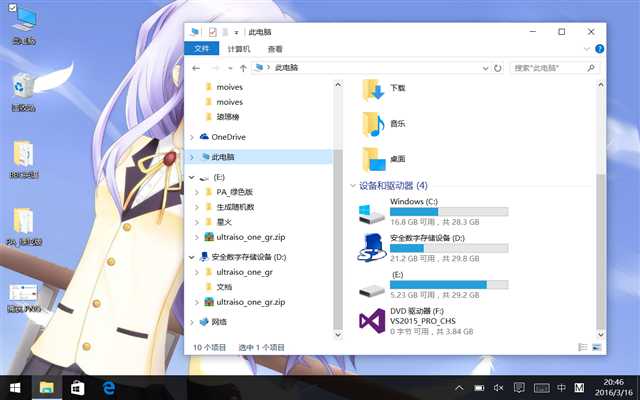Click content pane scrollbar down arrow
The image size is (640, 400).
tap(600, 335)
